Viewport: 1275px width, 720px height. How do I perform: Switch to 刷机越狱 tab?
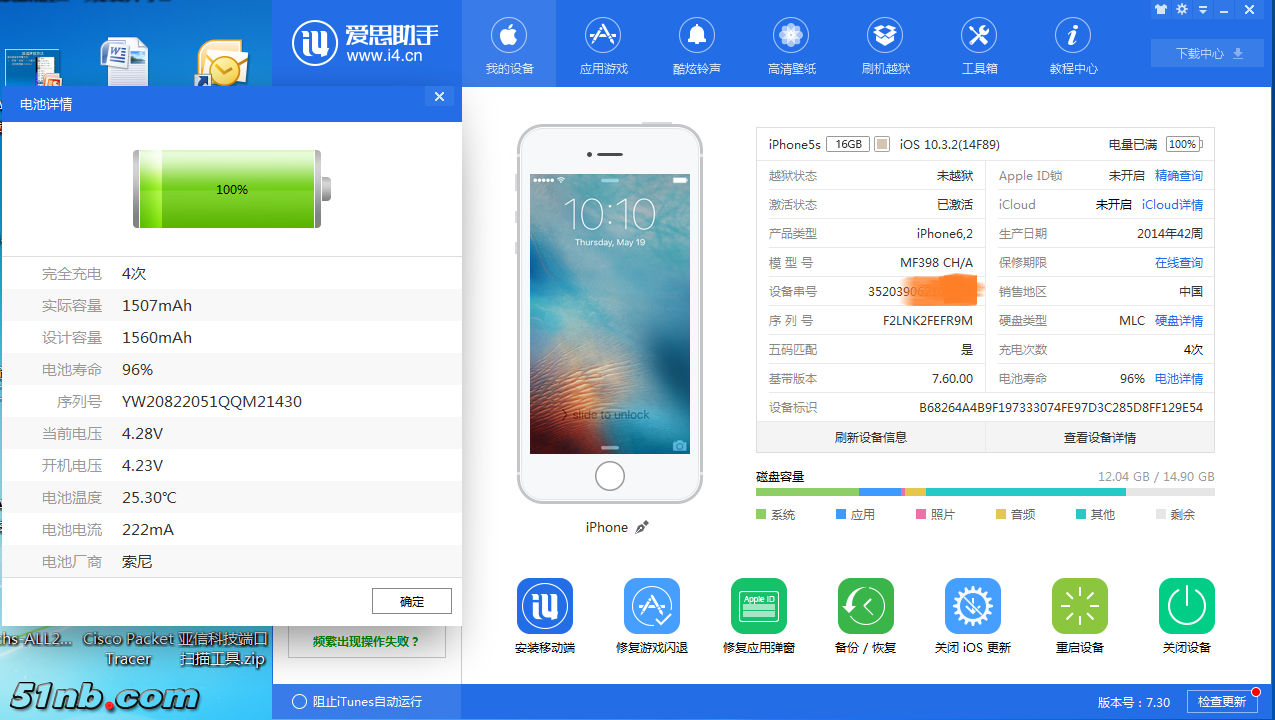pos(885,44)
